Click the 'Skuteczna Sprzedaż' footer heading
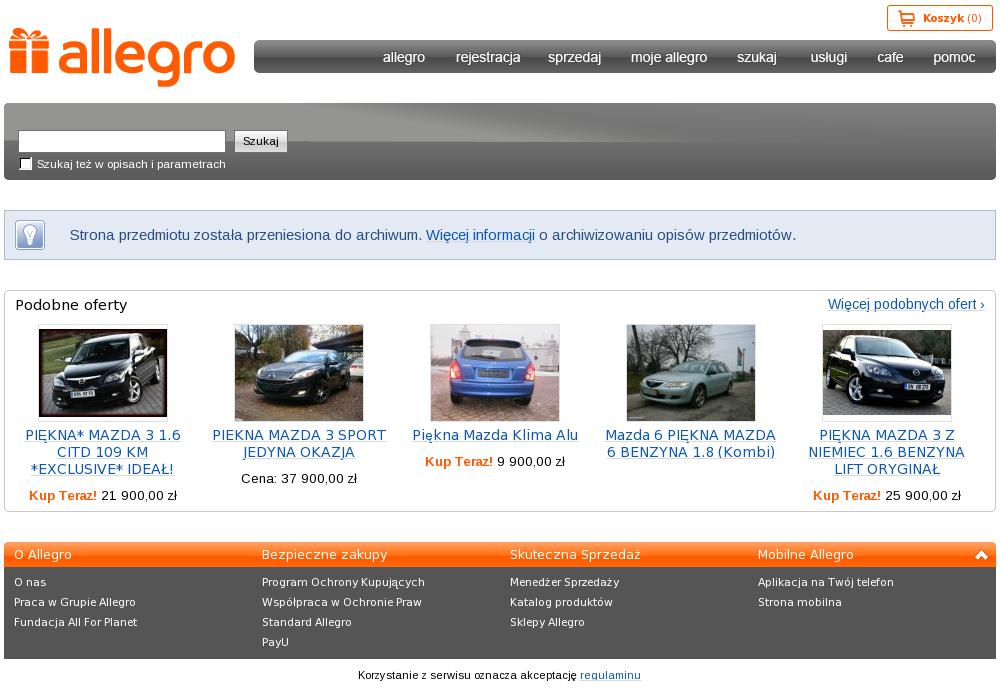This screenshot has height=695, width=1000. [x=575, y=555]
